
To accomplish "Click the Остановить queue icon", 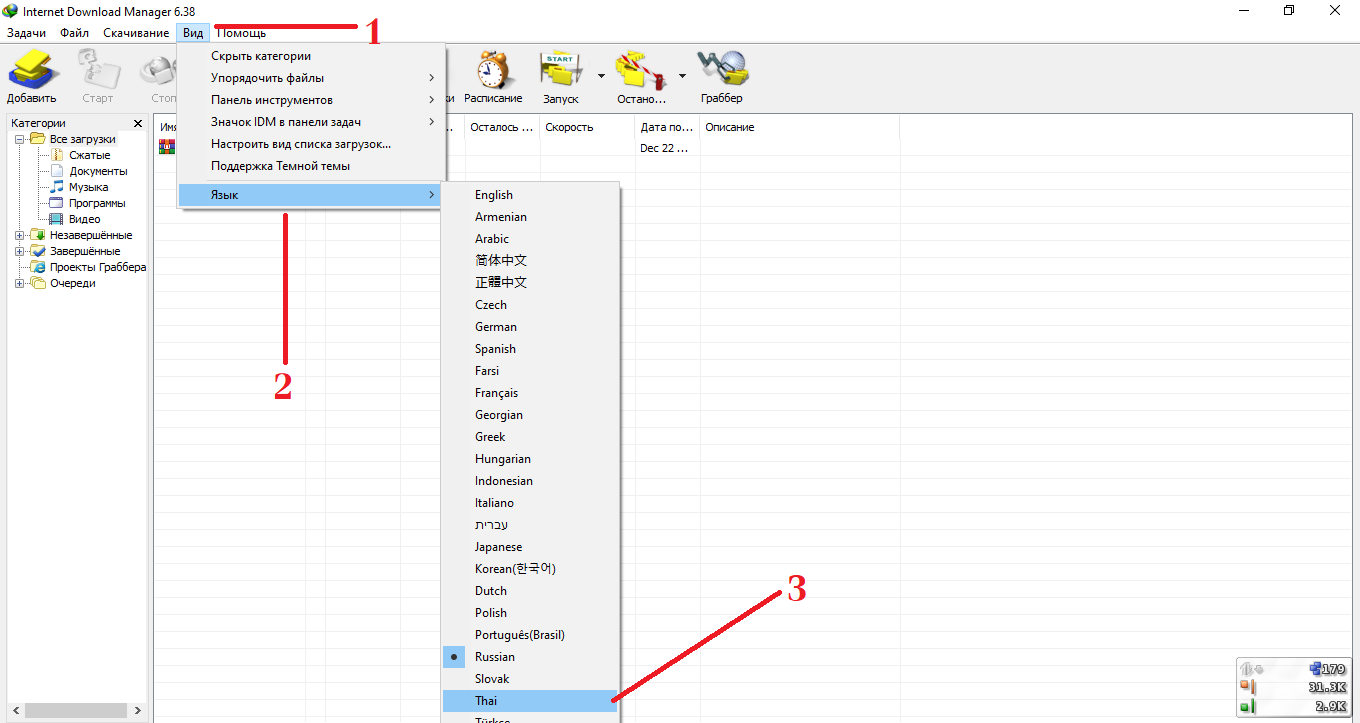I will (641, 70).
